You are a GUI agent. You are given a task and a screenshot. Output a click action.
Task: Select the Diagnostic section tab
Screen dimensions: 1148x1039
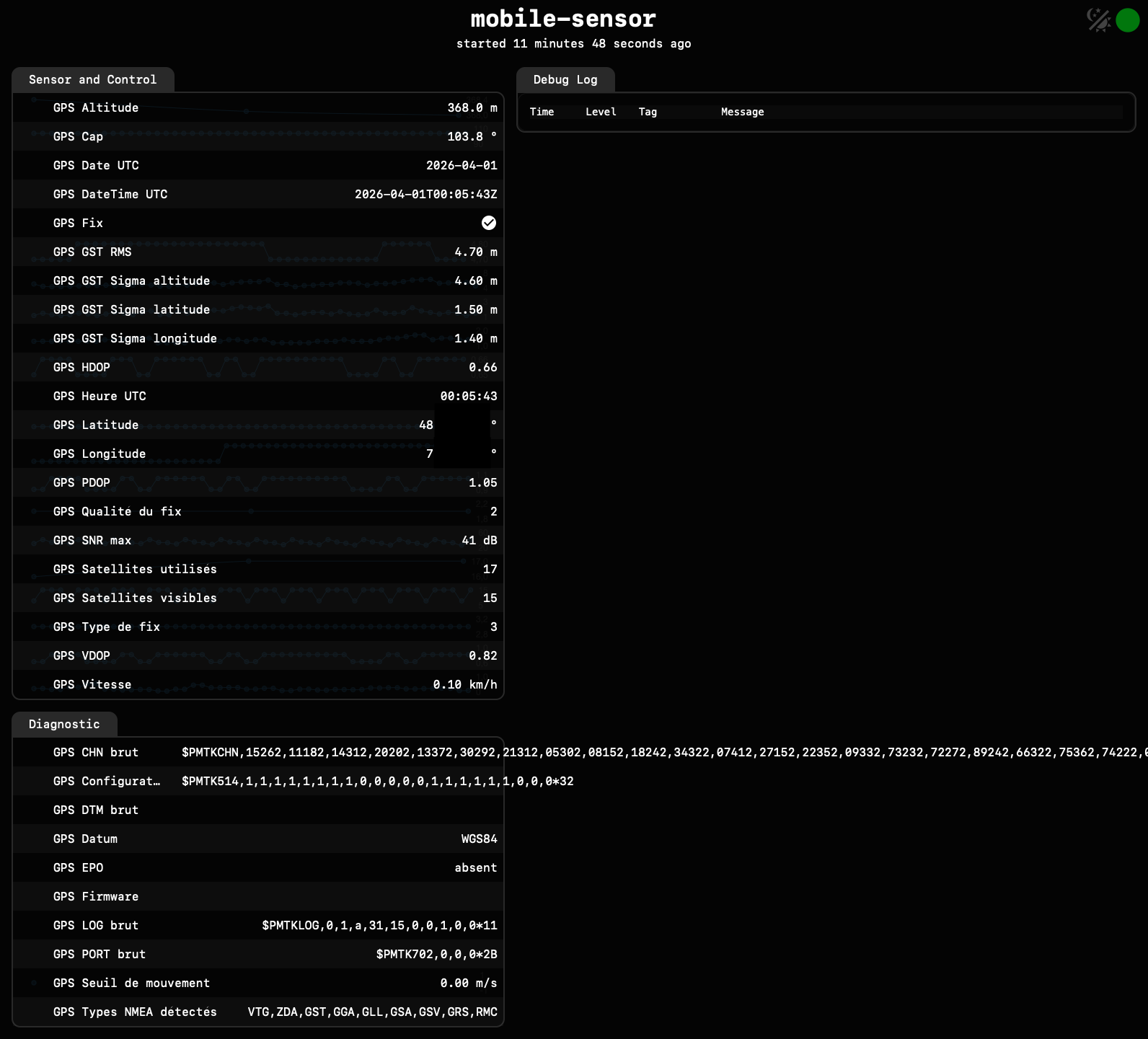(64, 725)
